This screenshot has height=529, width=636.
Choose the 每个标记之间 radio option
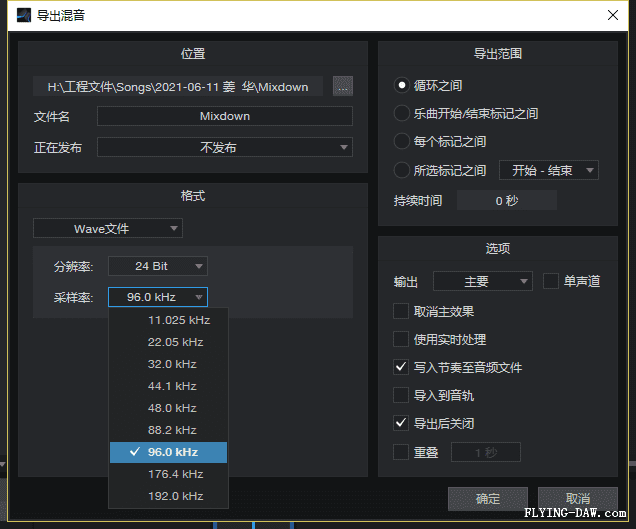pos(402,142)
